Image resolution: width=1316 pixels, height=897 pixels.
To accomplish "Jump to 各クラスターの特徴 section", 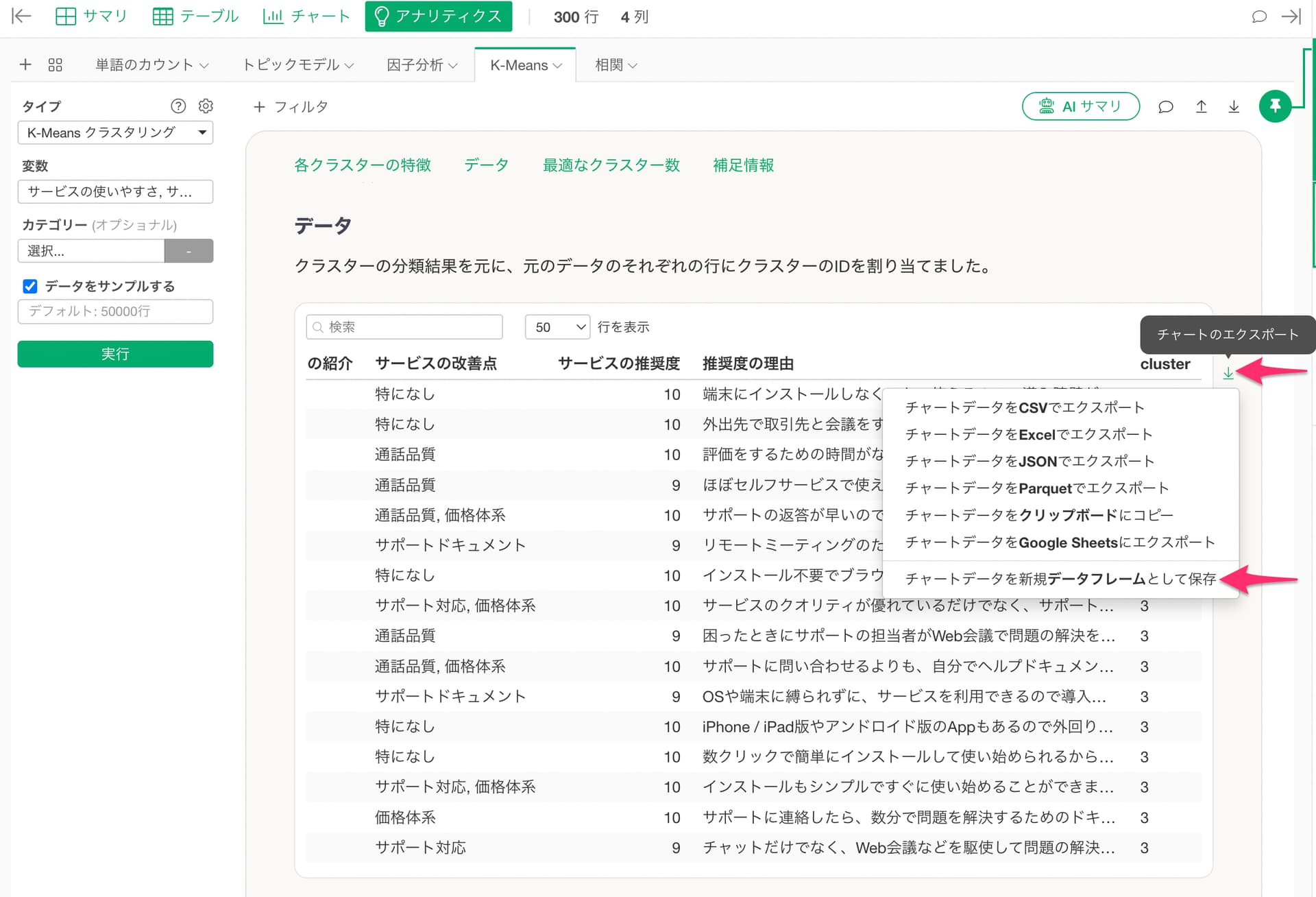I will click(x=363, y=165).
